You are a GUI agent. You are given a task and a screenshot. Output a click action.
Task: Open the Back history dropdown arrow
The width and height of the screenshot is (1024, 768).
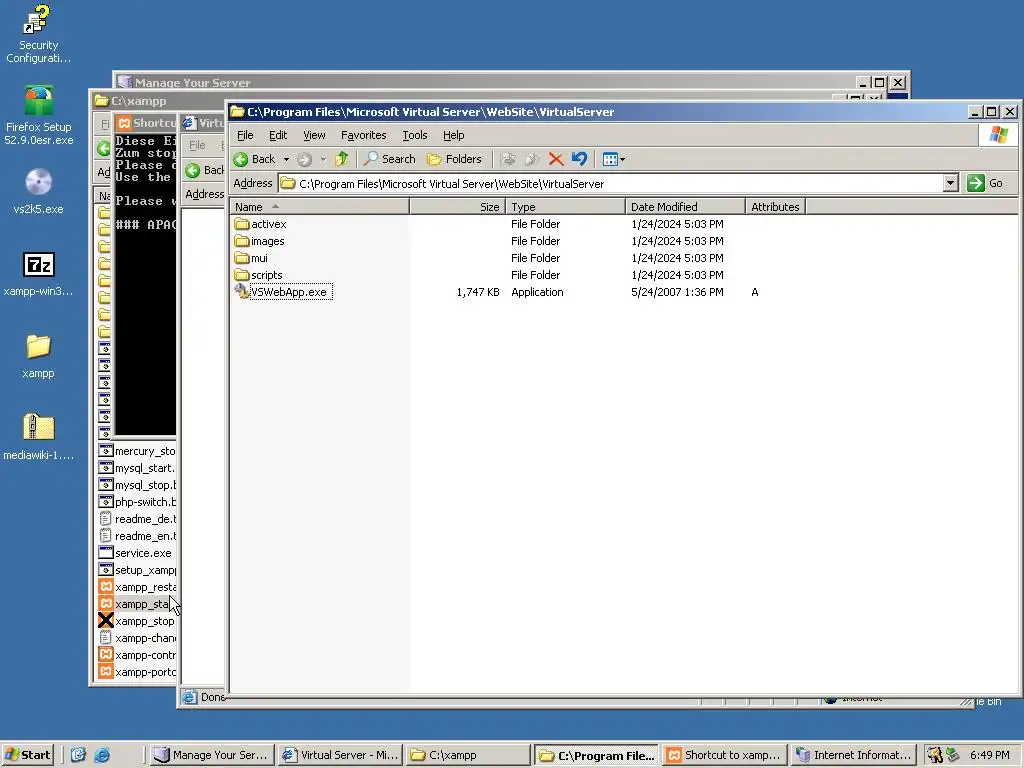coord(286,159)
